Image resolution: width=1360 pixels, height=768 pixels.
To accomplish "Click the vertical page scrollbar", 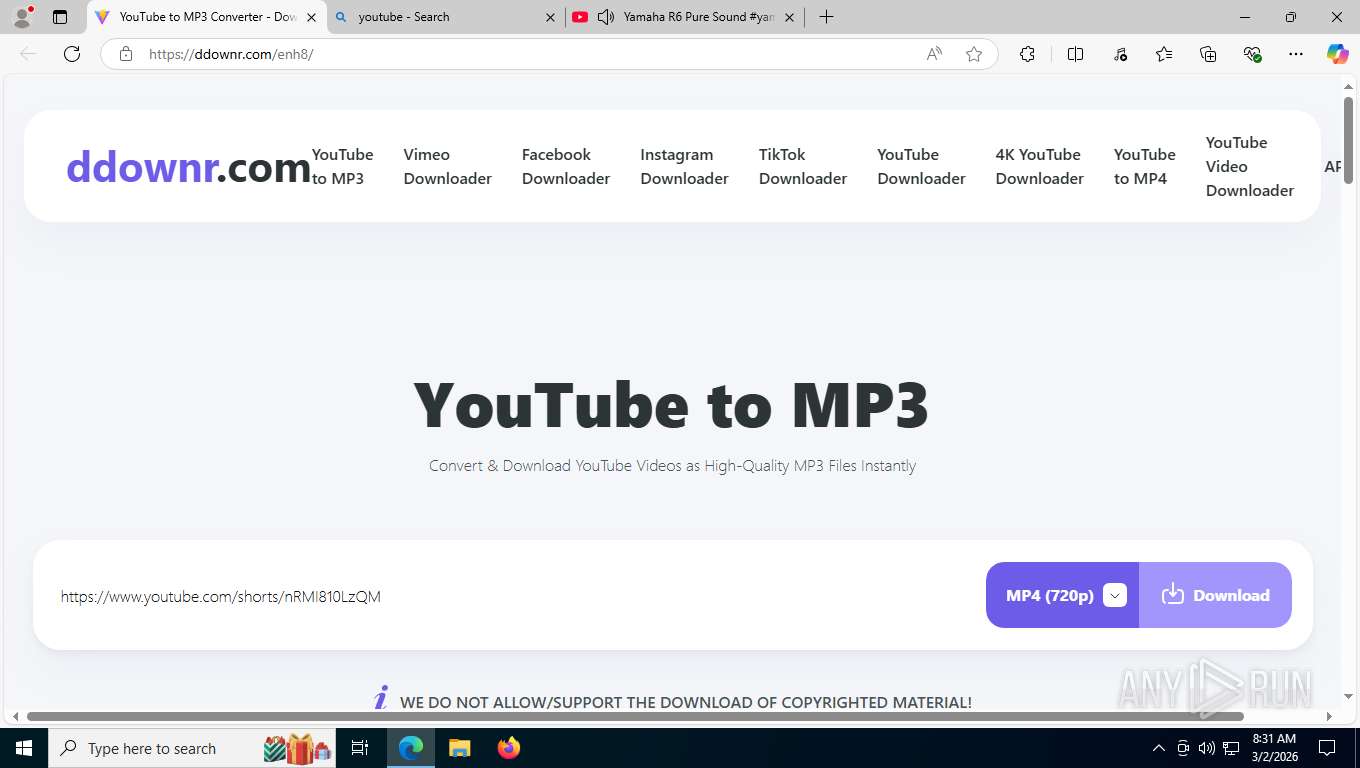I will pyautogui.click(x=1348, y=140).
